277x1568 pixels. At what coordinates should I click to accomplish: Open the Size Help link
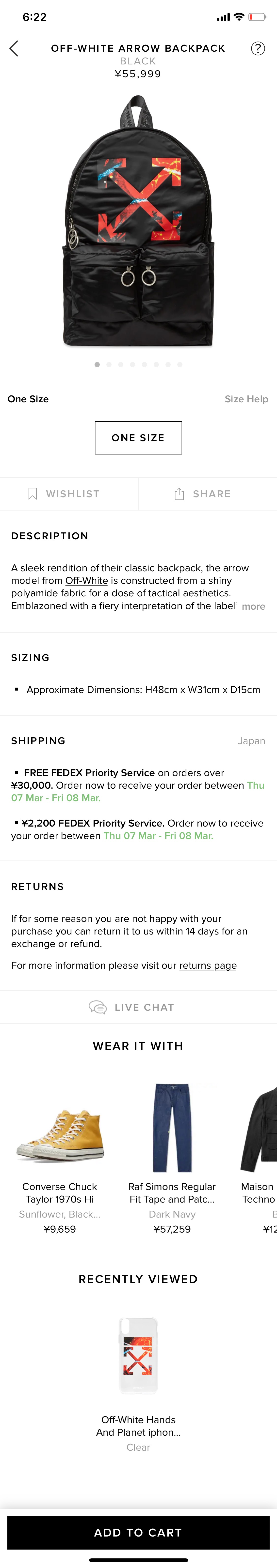tap(246, 399)
